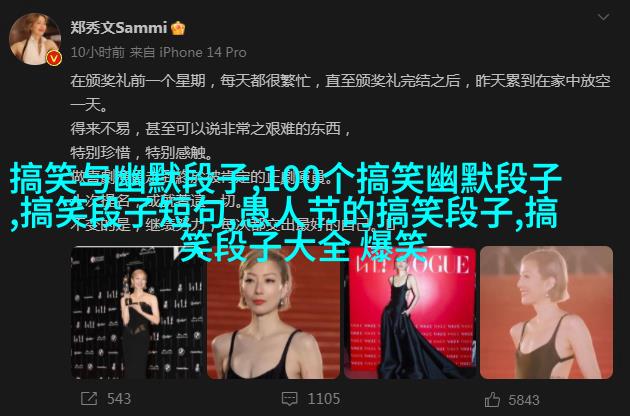Click the cyan overlay caption text
Image resolution: width=630 pixels, height=416 pixels.
[286, 212]
